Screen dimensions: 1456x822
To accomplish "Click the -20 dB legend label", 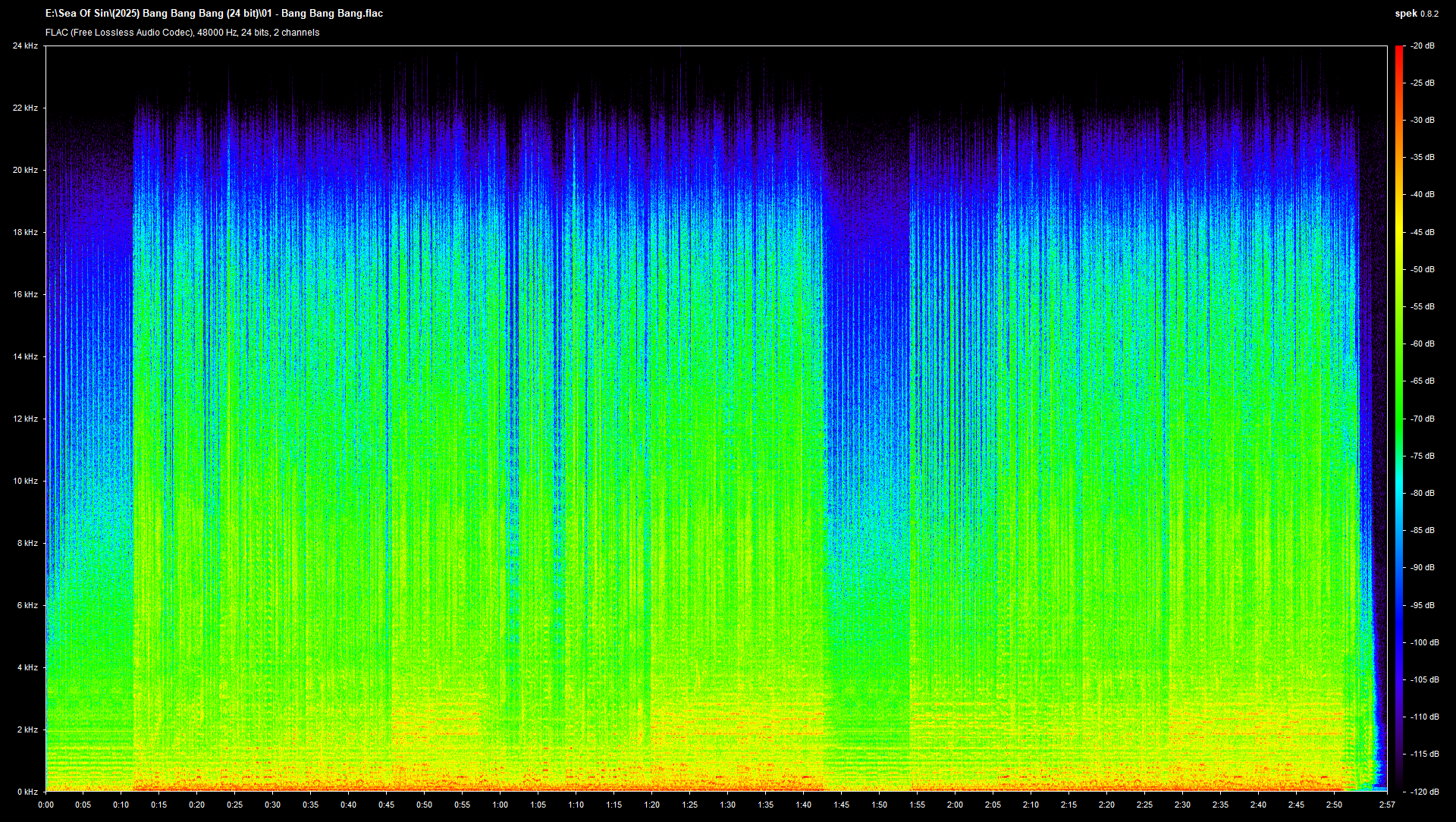I will 1422,46.
